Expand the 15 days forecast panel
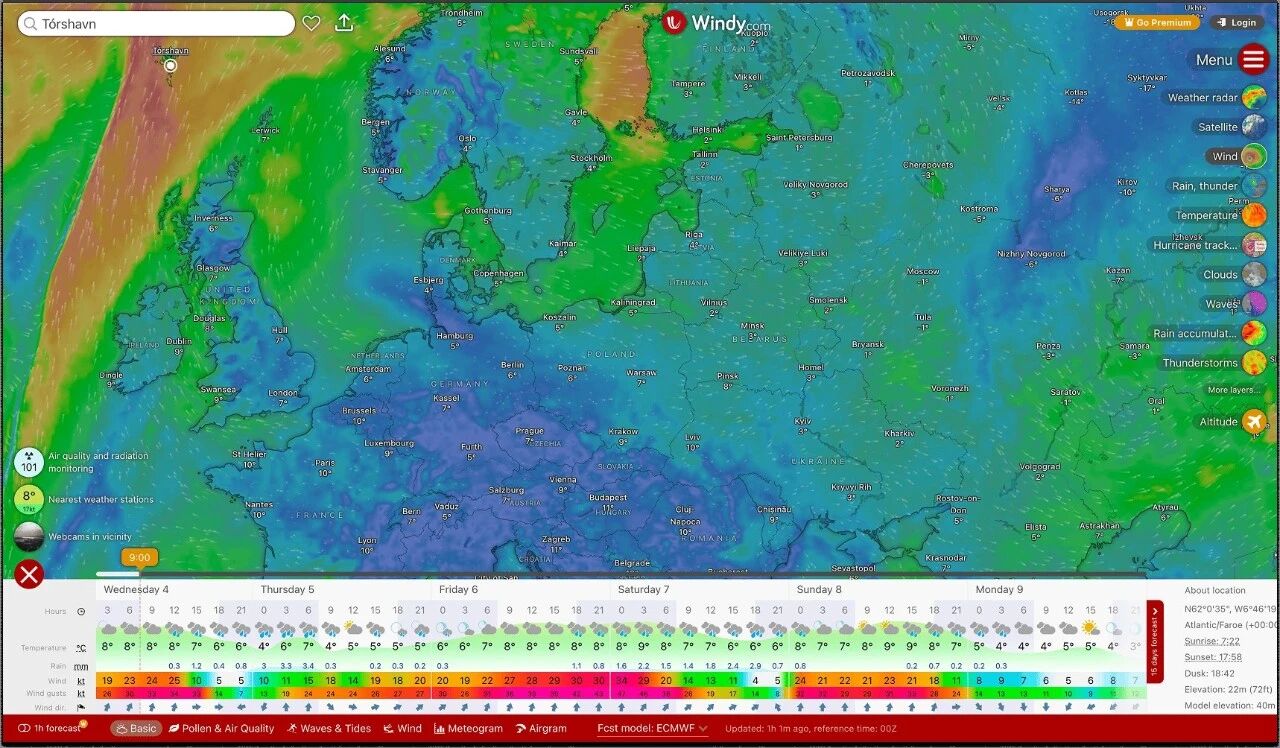Viewport: 1280px width, 748px height. click(x=1155, y=642)
